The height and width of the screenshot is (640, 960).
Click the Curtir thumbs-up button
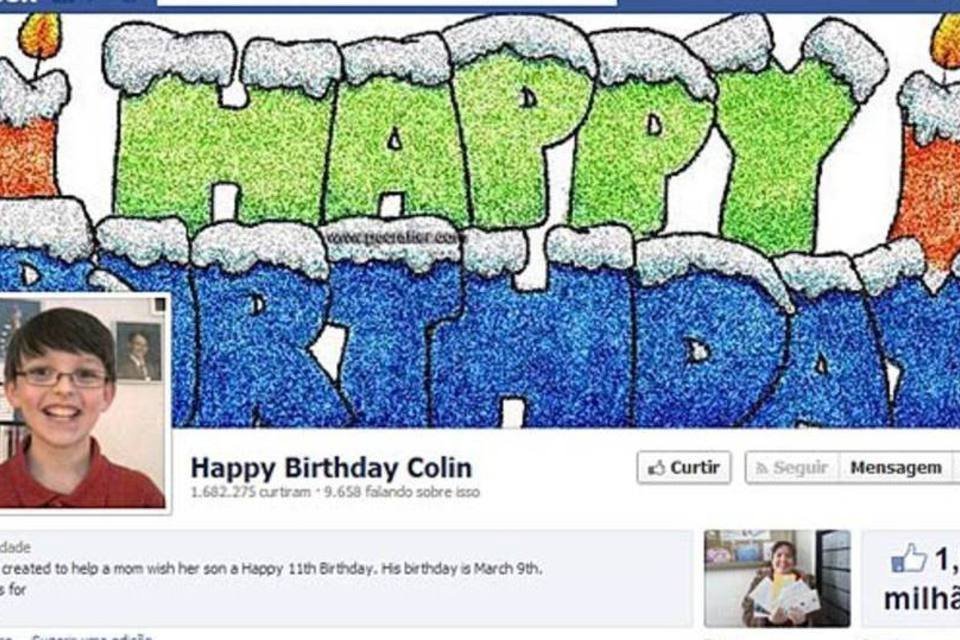(x=684, y=468)
